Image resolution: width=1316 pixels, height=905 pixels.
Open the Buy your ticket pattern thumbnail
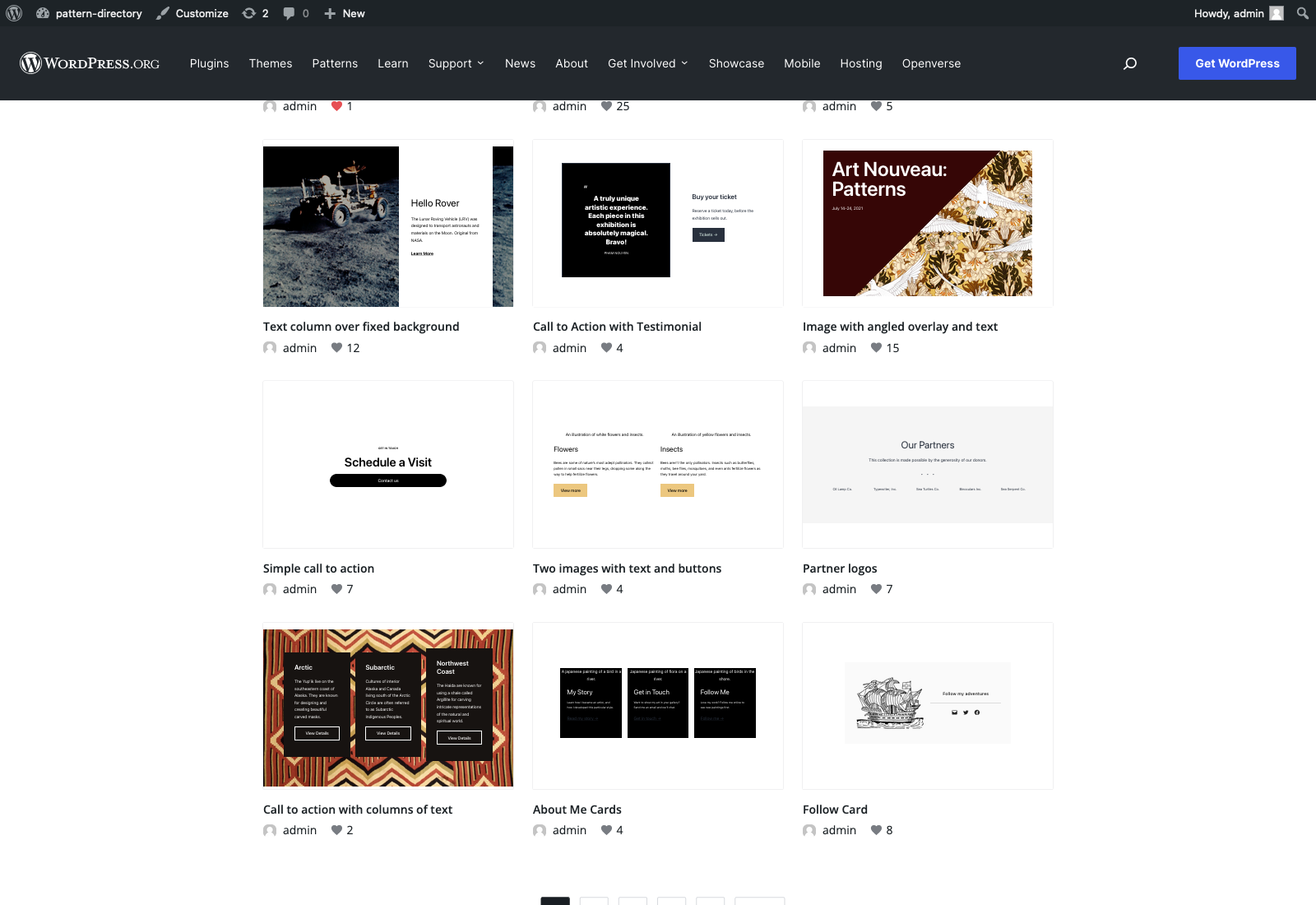click(658, 224)
